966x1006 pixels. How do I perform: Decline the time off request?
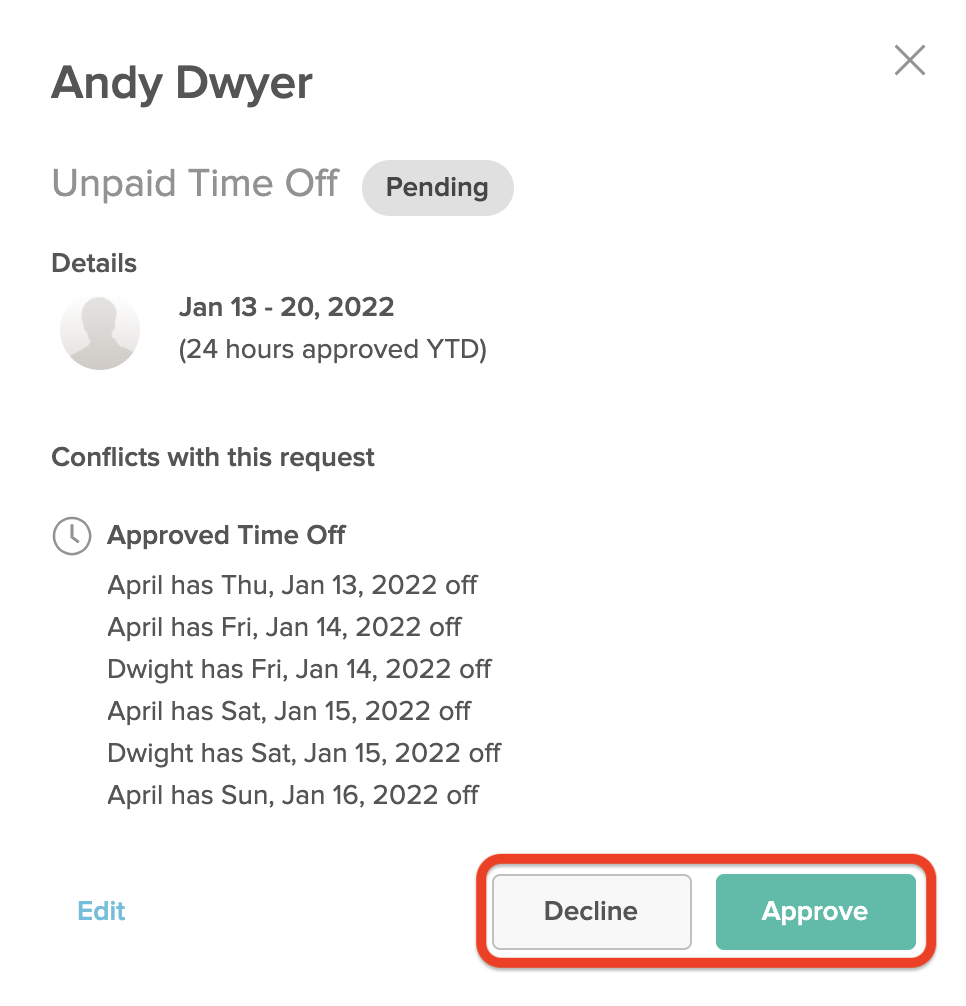point(591,911)
